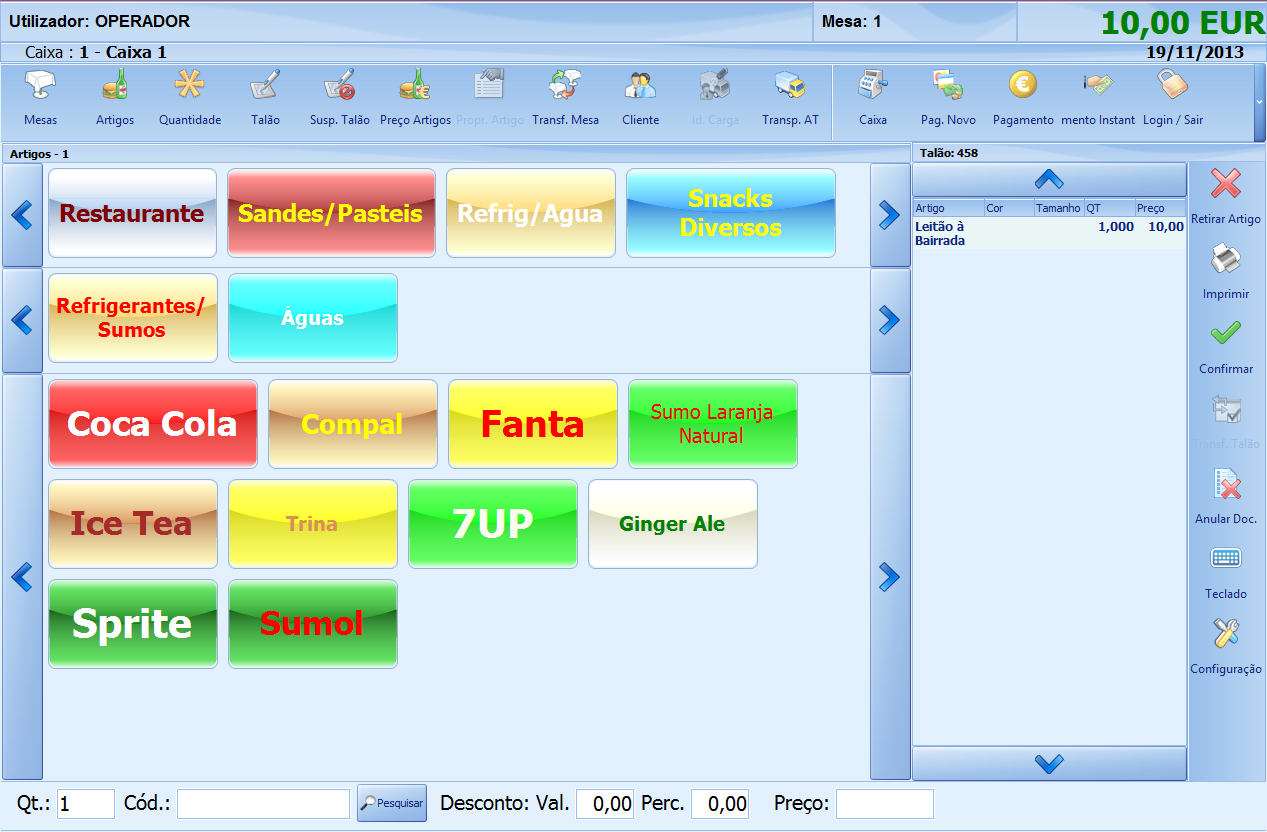Click right arrow of the drinks articles grid
Image resolution: width=1267 pixels, height=832 pixels.
pos(890,577)
